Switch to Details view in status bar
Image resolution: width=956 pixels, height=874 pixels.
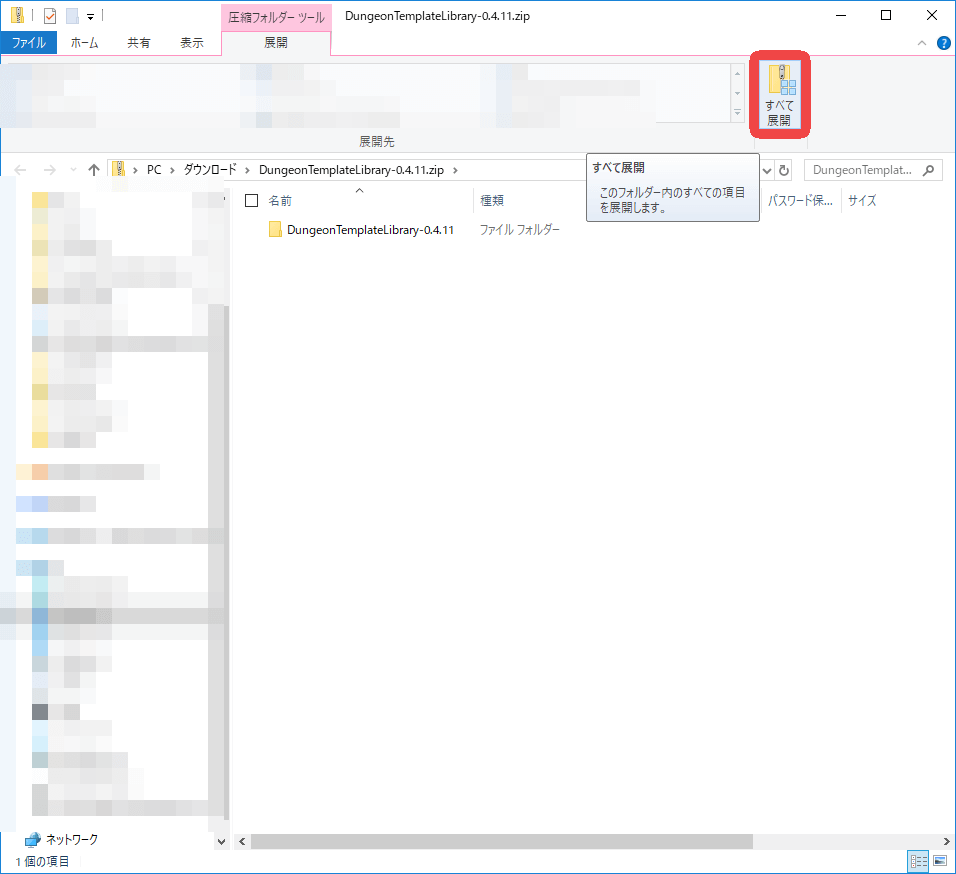[x=918, y=861]
